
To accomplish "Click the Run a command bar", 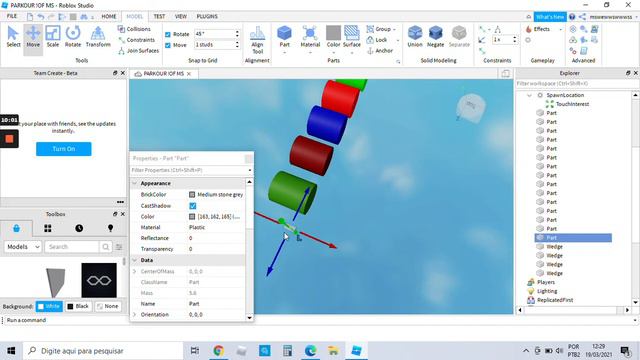I will tap(320, 320).
